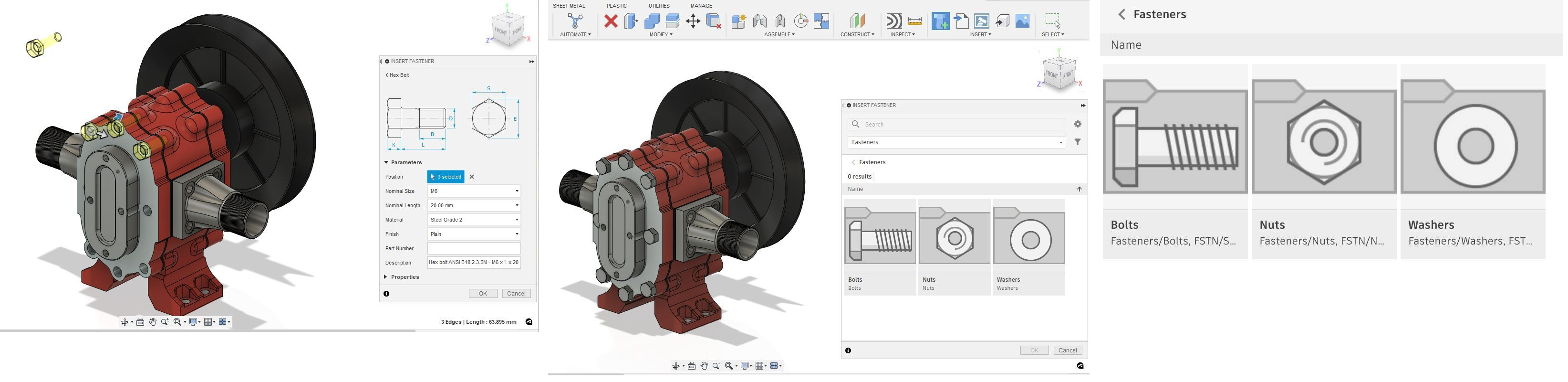Expand the Properties section
Viewport: 1568px width, 382px height.
402,277
